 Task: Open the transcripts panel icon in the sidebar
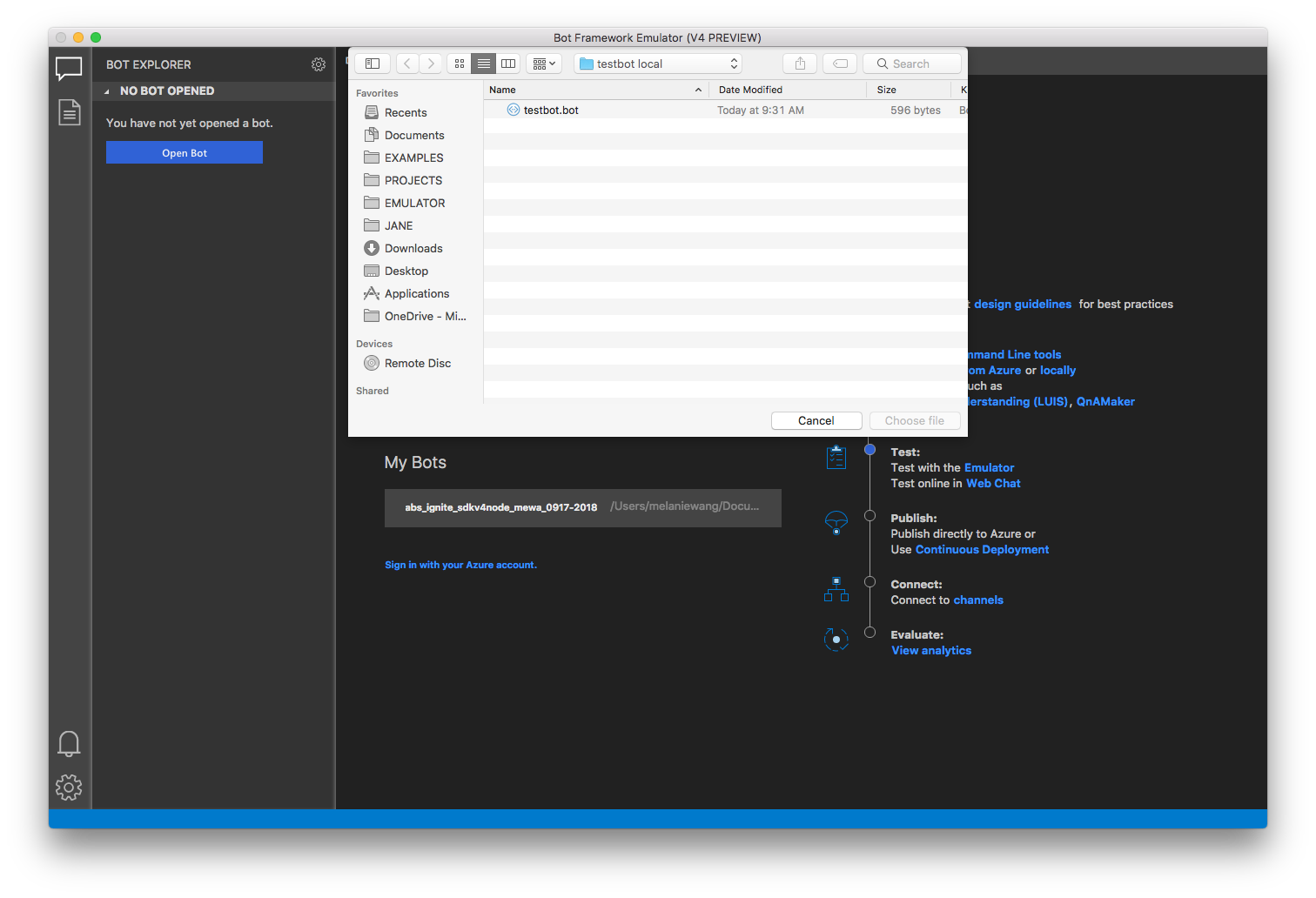click(x=69, y=112)
